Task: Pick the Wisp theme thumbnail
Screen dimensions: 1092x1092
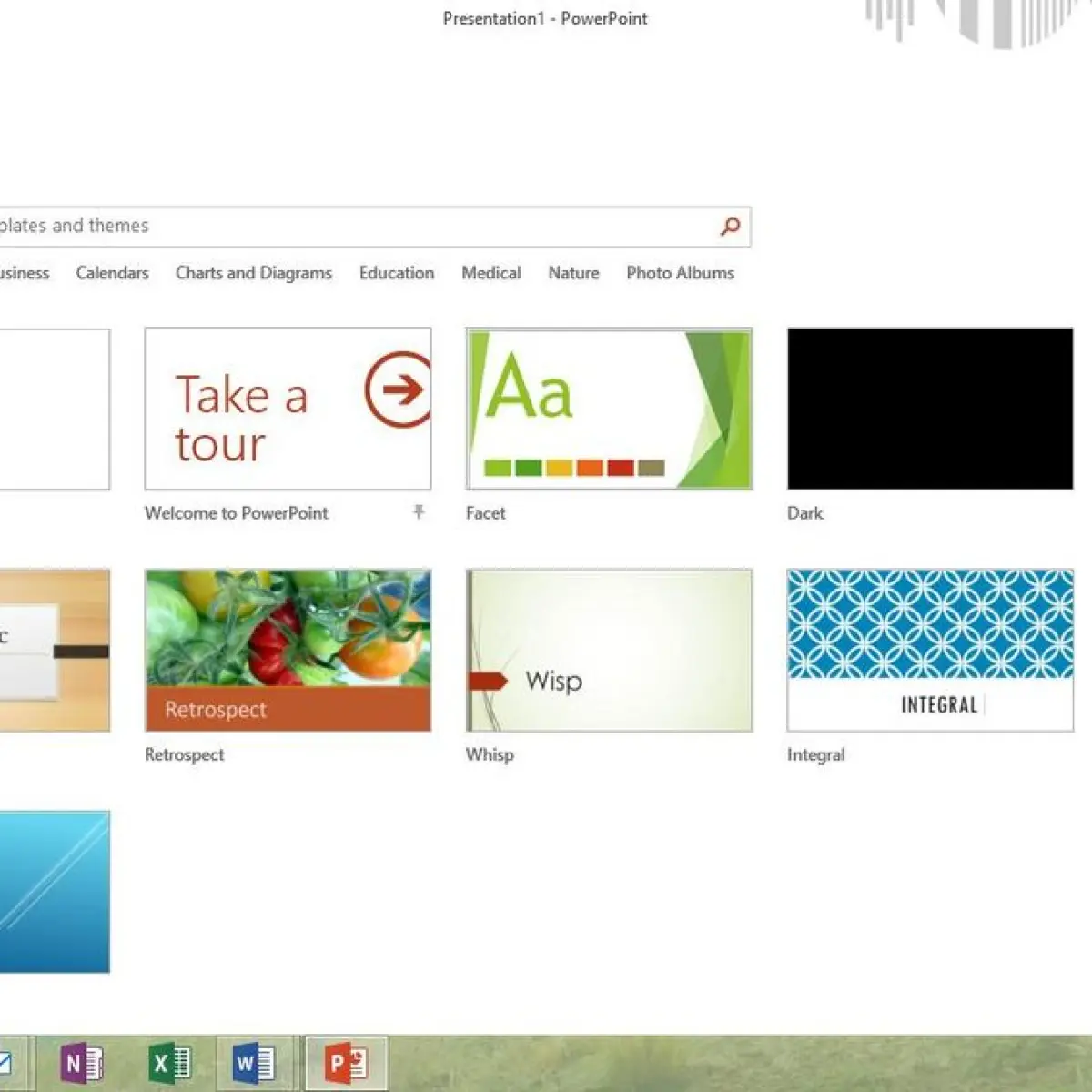Action: 609,650
